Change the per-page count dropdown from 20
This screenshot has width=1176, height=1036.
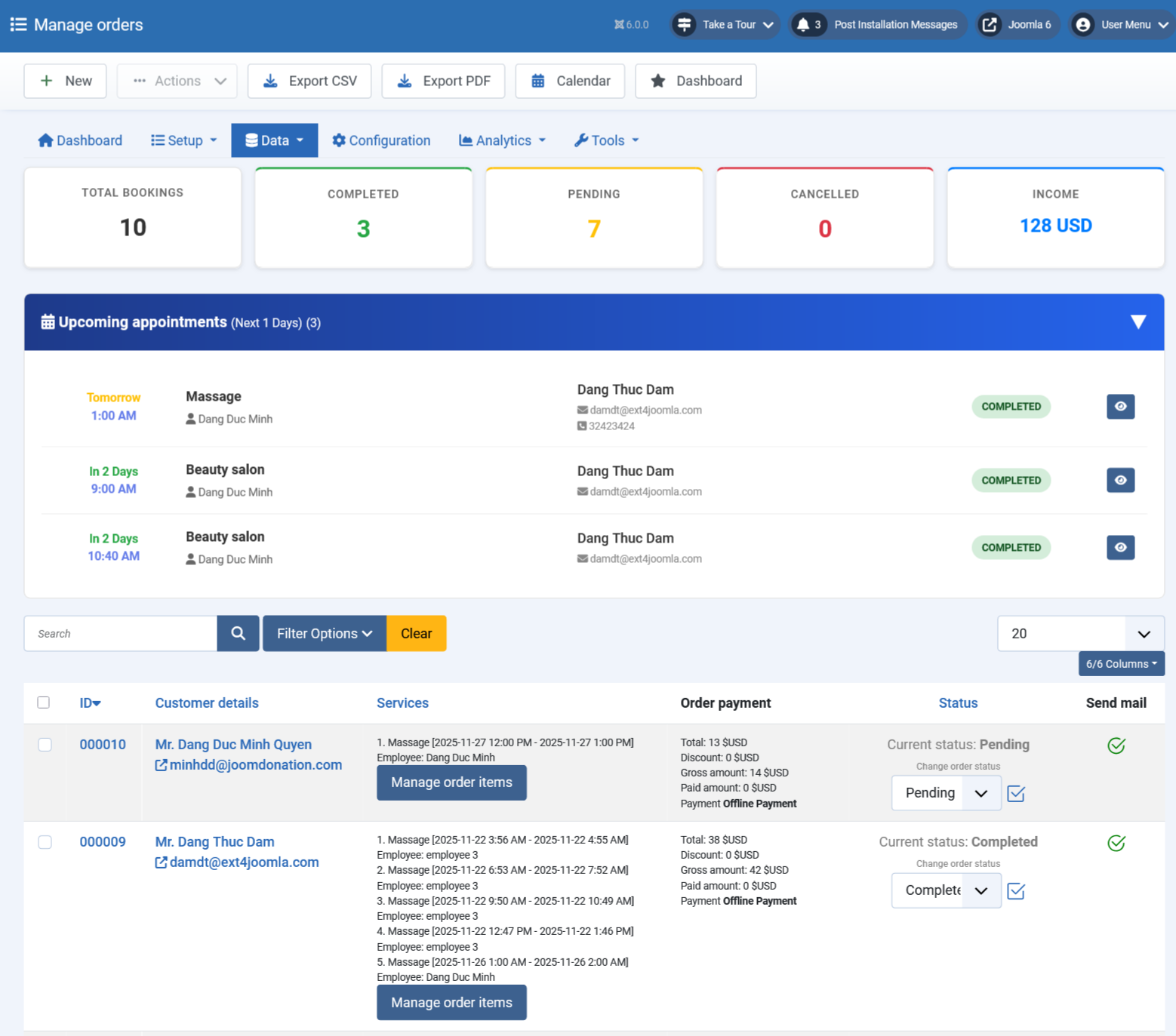(x=1079, y=633)
